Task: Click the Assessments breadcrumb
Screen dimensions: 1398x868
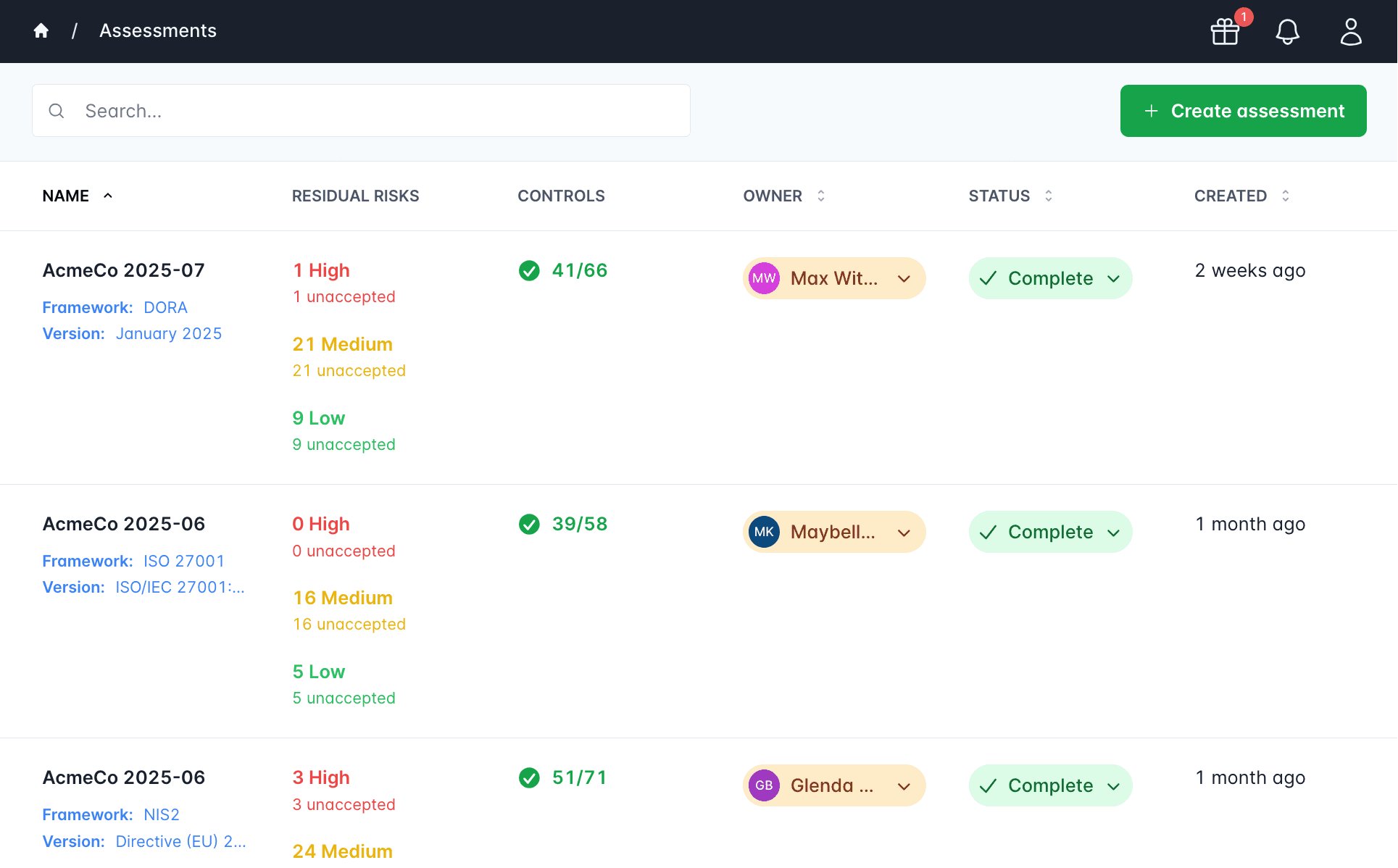Action: tap(158, 30)
